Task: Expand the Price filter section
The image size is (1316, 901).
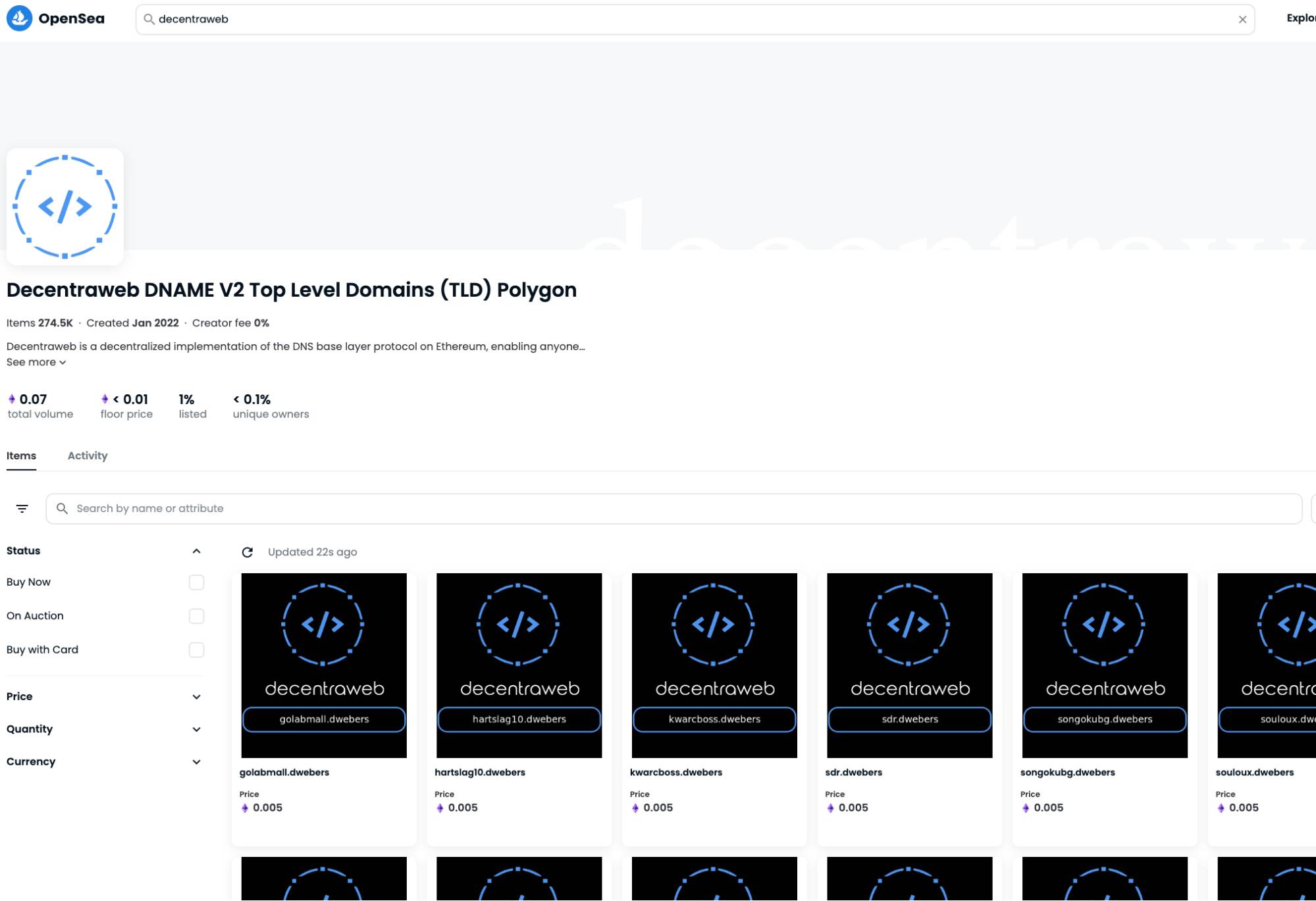Action: (196, 697)
